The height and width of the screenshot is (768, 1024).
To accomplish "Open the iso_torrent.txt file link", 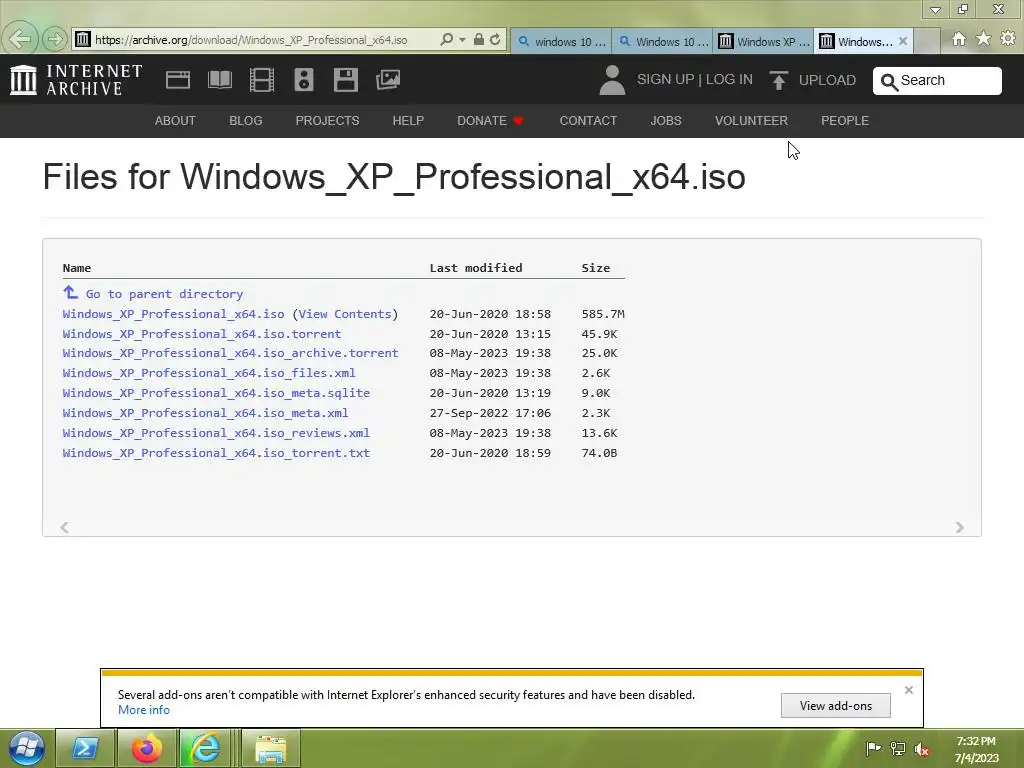I will point(216,453).
